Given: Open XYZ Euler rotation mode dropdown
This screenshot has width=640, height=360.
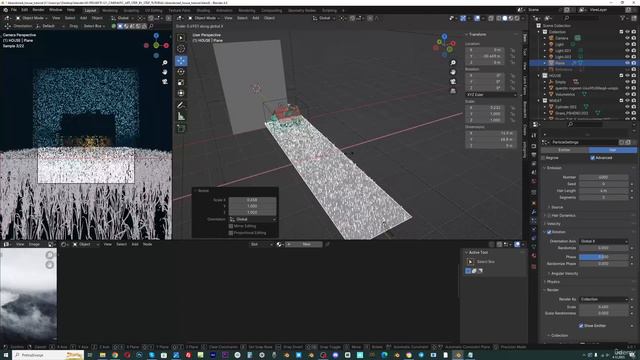Looking at the screenshot, I should click(x=491, y=94).
